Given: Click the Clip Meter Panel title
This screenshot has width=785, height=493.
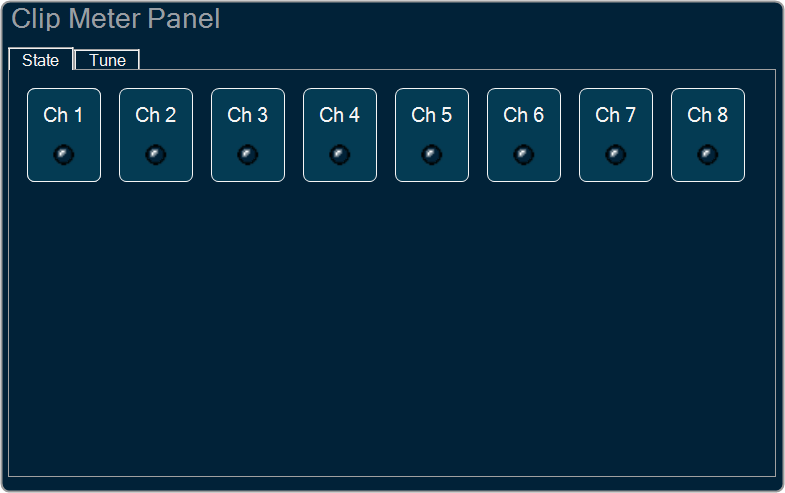Looking at the screenshot, I should tap(116, 20).
